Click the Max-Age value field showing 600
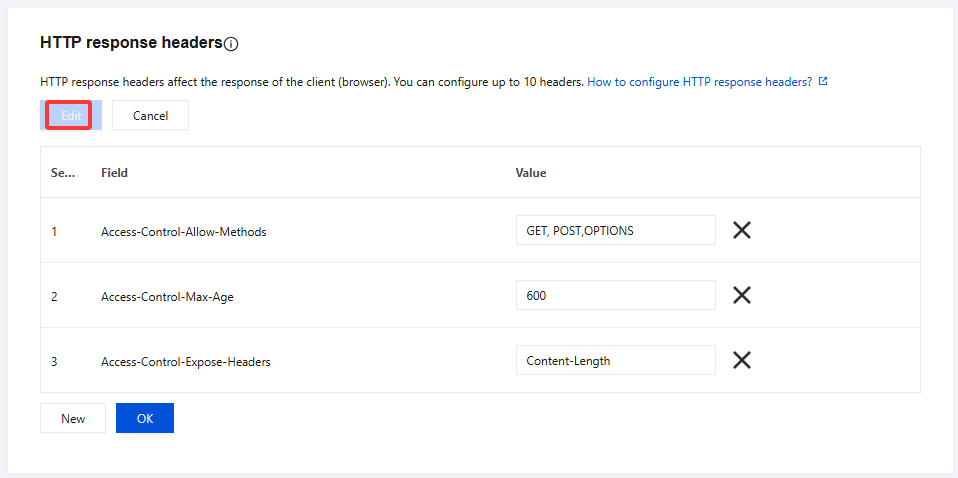Image resolution: width=958 pixels, height=478 pixels. tap(615, 295)
